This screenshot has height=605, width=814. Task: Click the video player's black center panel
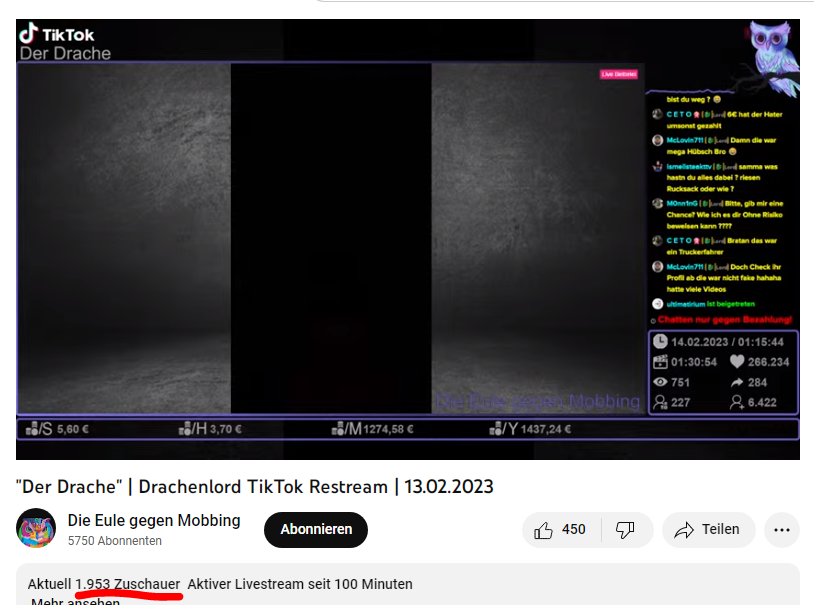pos(331,238)
